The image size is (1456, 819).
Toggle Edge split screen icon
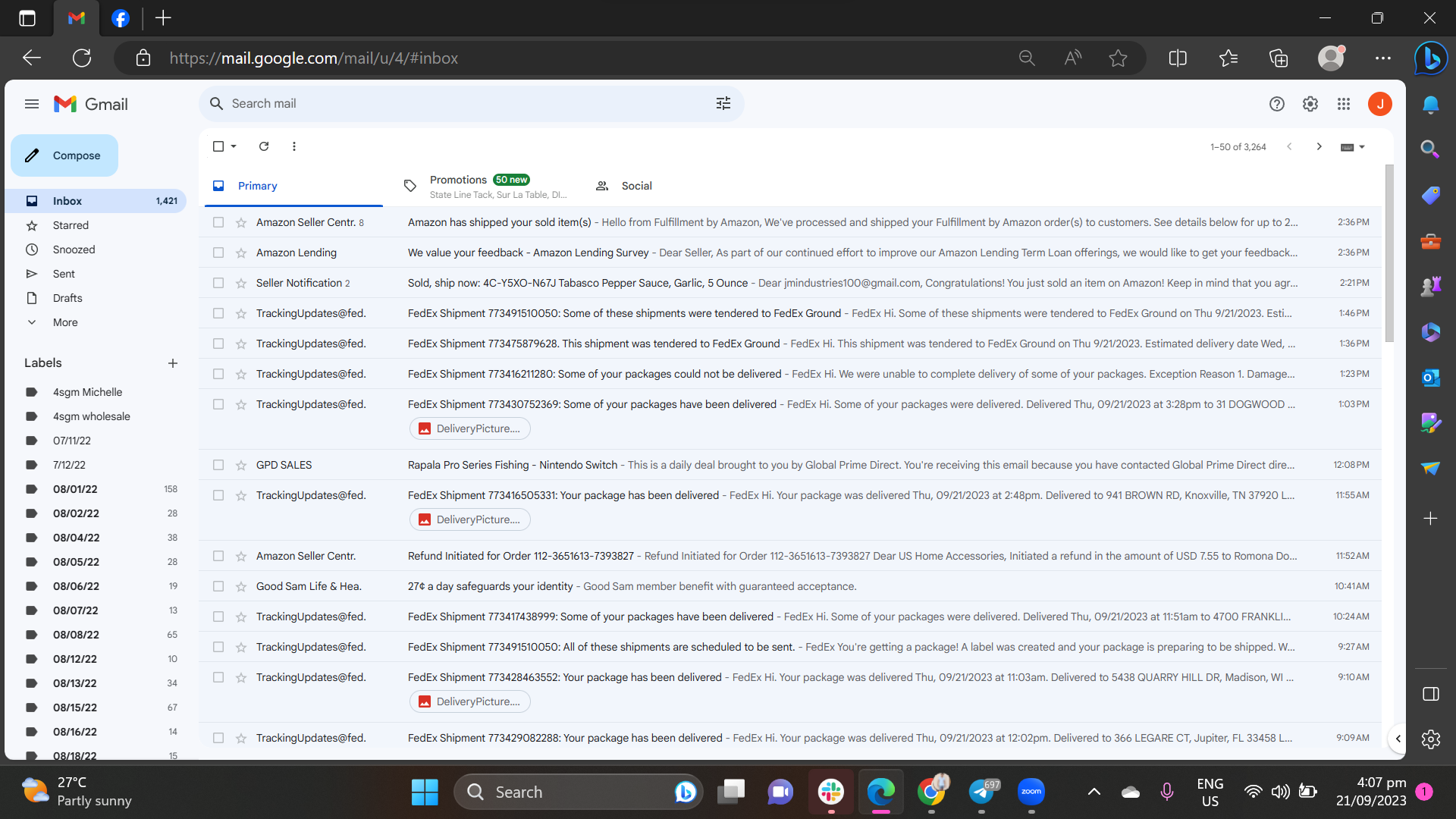(x=1178, y=58)
